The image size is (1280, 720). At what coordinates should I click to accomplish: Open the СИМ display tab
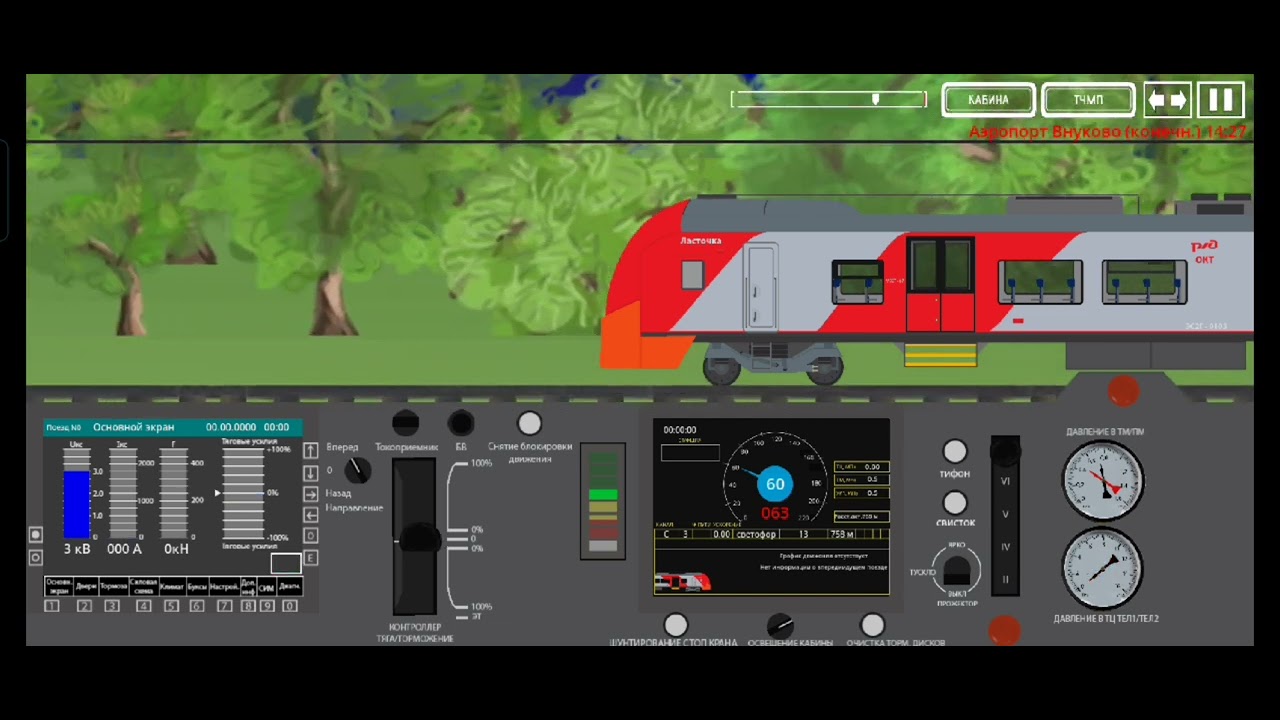coord(267,588)
